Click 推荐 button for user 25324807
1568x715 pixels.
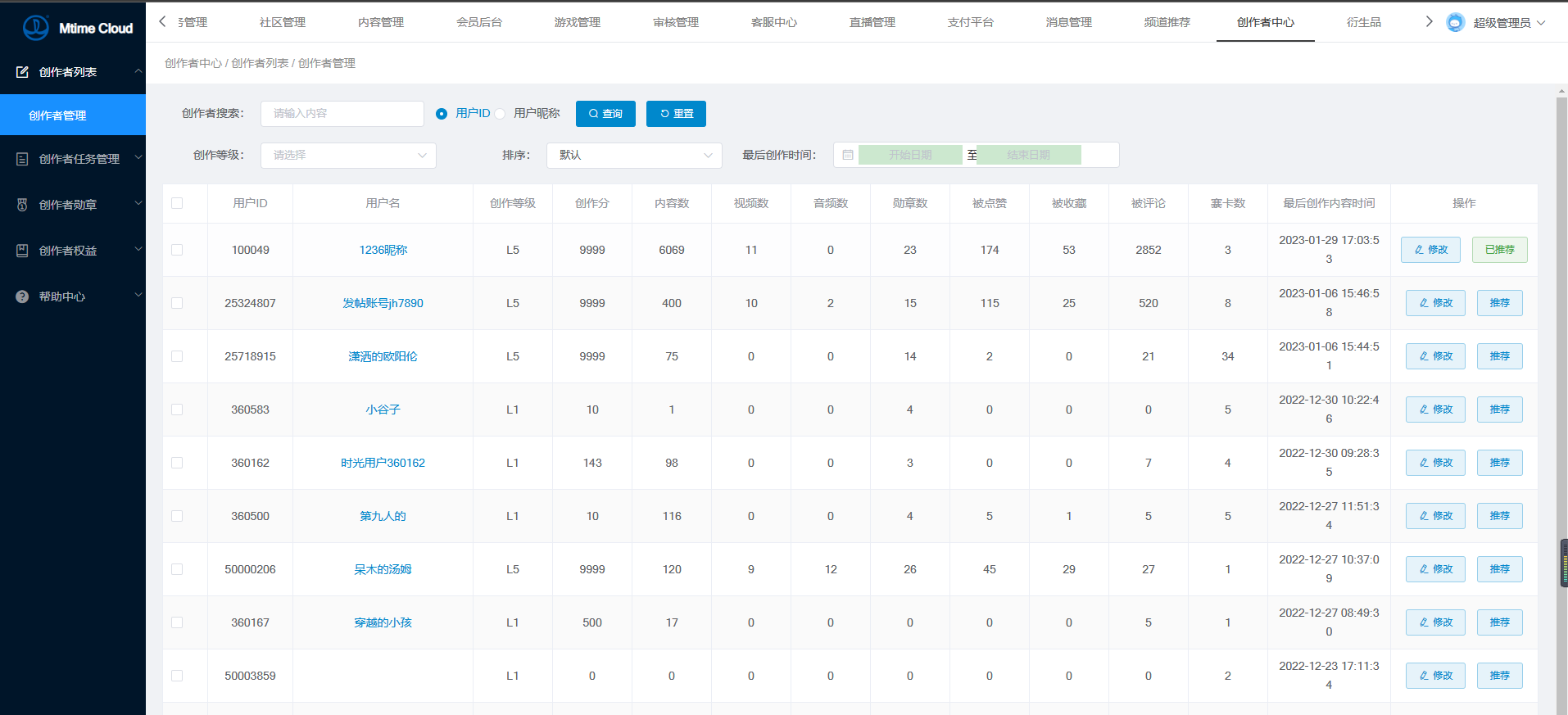1500,303
